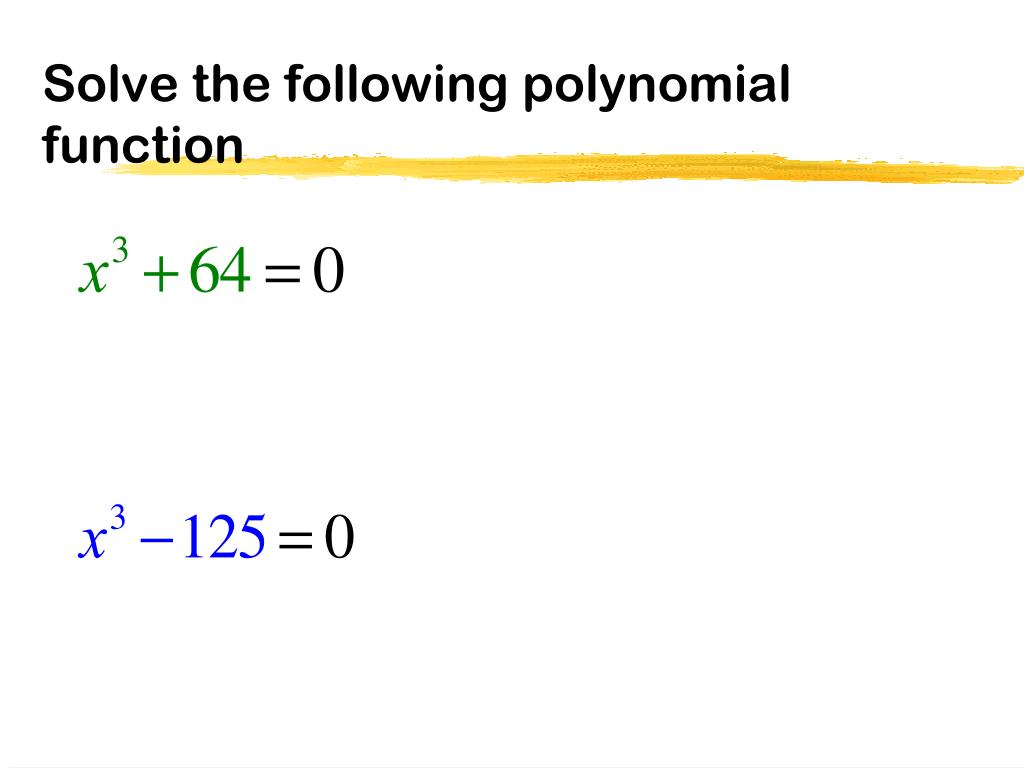
Task: Select the blue x variable
Action: coord(93,541)
